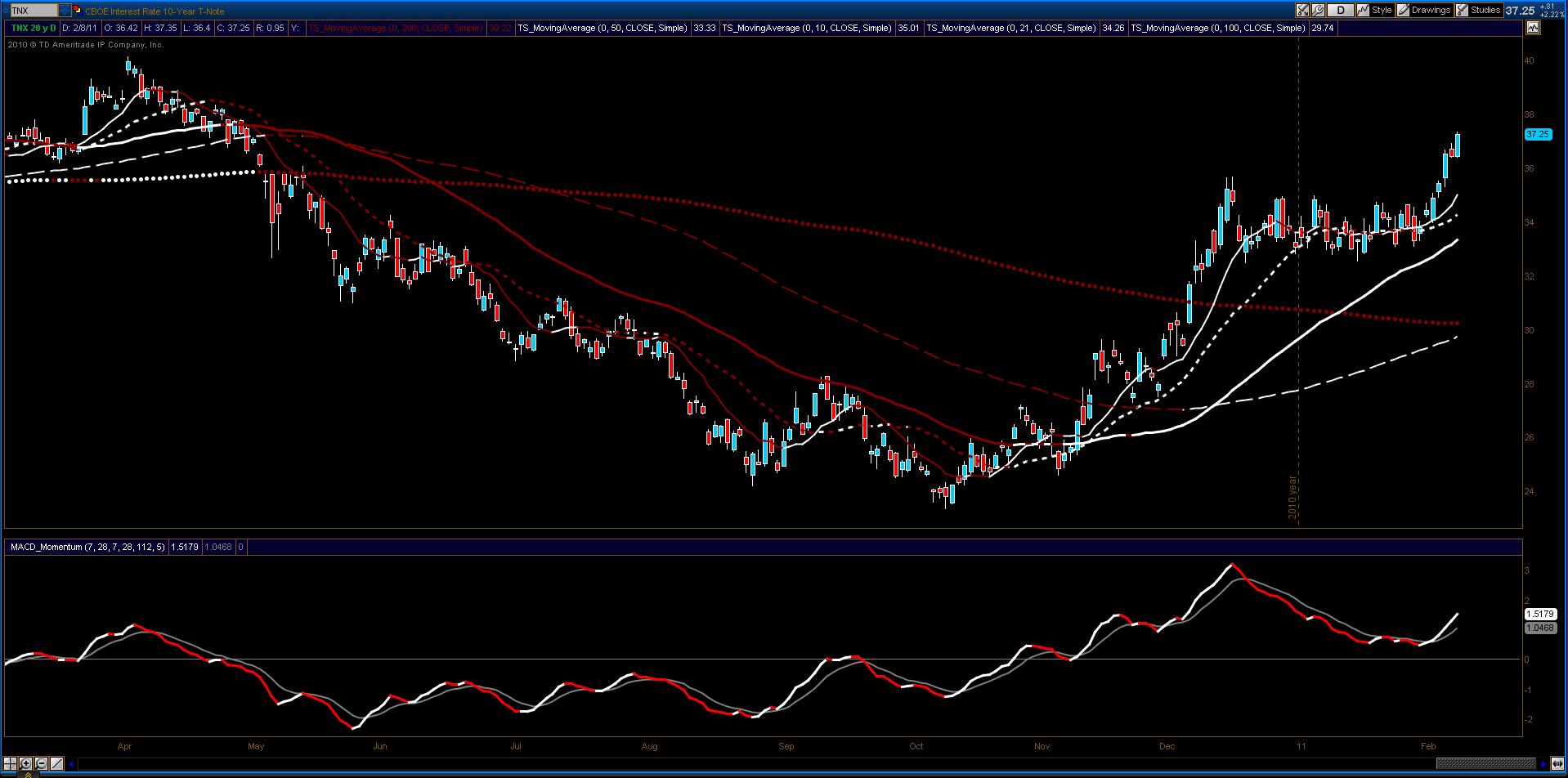Click the 1.0468 value in MACD header
Screen dimensions: 1568x778
(218, 547)
